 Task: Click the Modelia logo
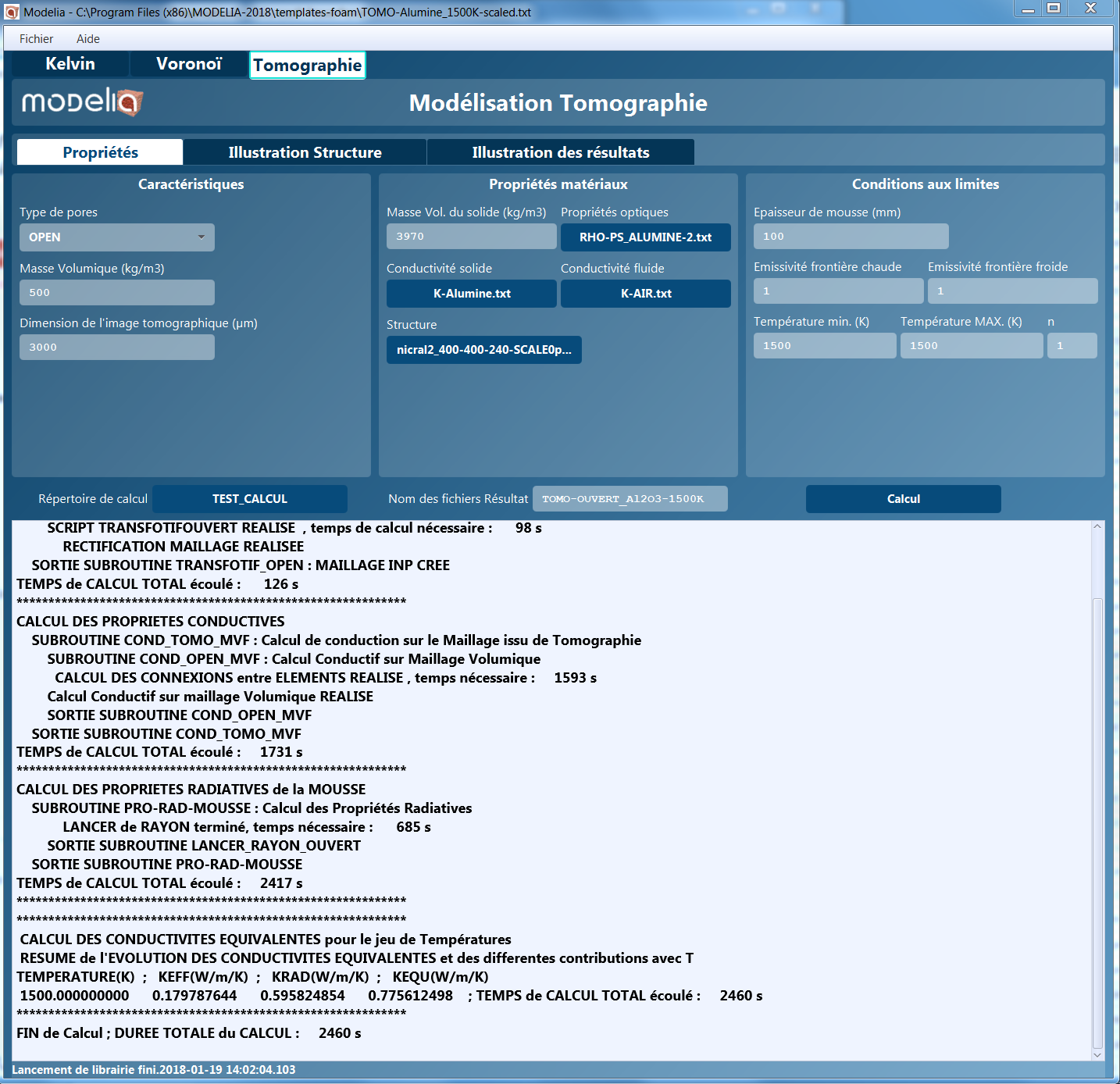(82, 102)
